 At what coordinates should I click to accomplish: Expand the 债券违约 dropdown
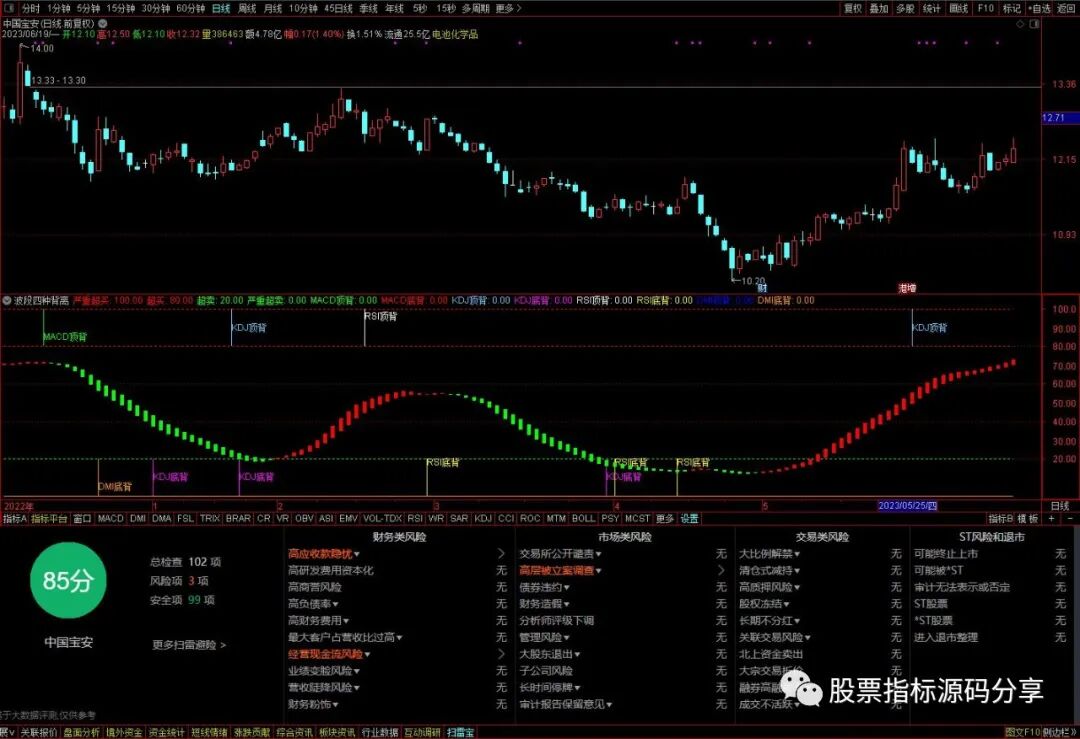point(566,587)
